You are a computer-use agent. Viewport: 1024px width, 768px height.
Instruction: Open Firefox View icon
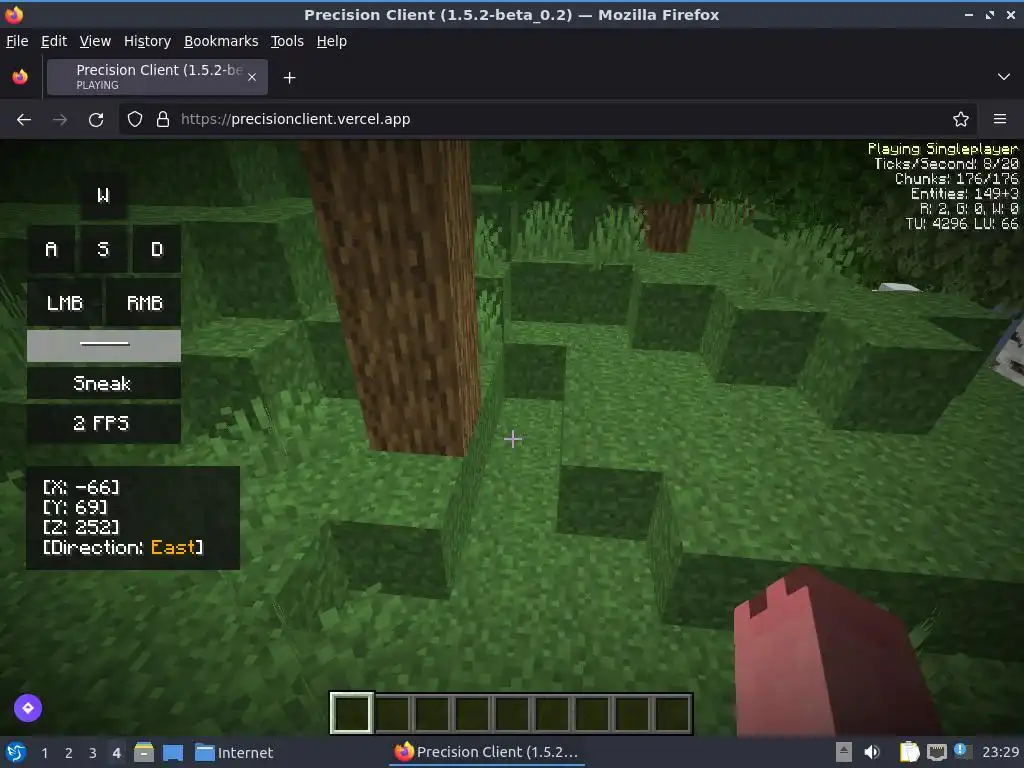(20, 77)
